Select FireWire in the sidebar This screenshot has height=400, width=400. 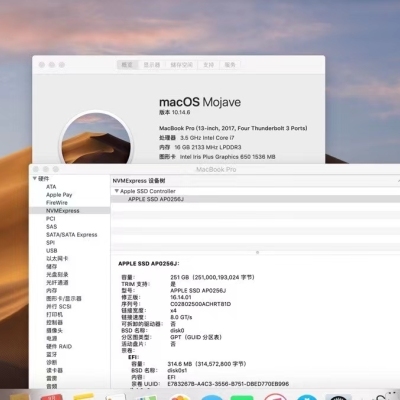[x=57, y=203]
